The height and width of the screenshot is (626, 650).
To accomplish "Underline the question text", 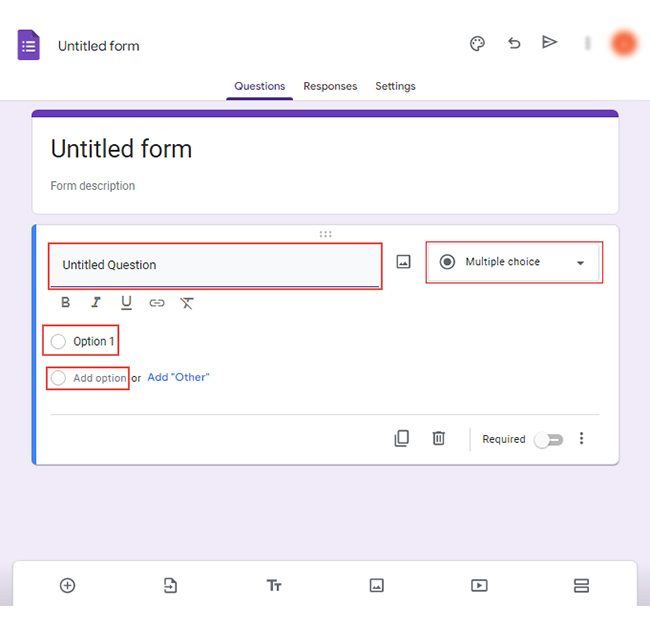I will [126, 303].
